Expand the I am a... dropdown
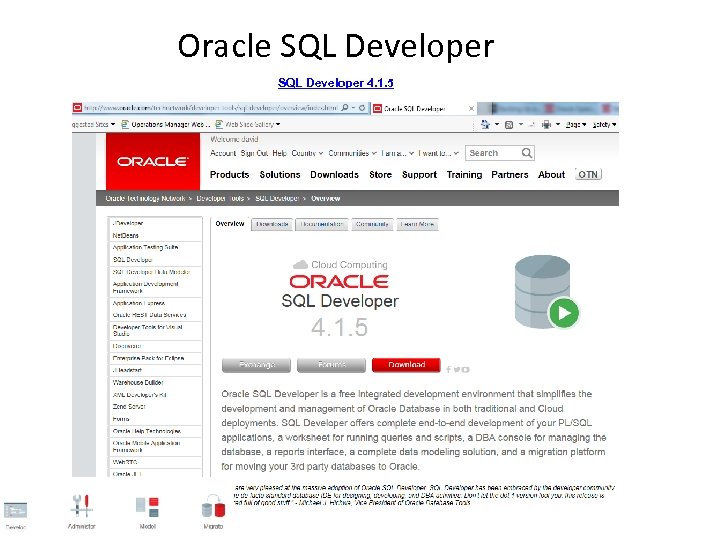 (398, 153)
